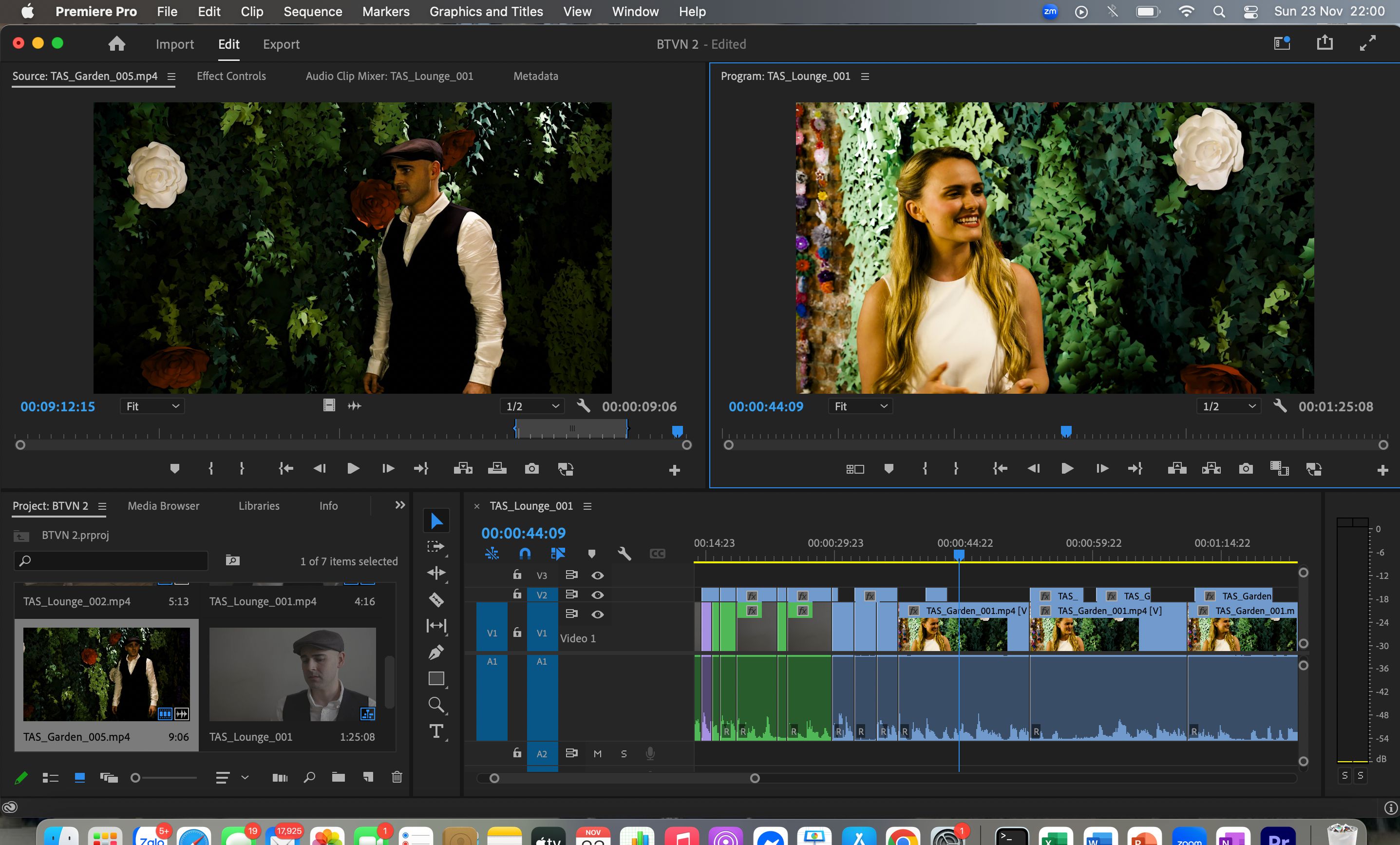Open Source monitor 1/2 resolution dropdown
Image resolution: width=1400 pixels, height=845 pixels.
click(532, 406)
